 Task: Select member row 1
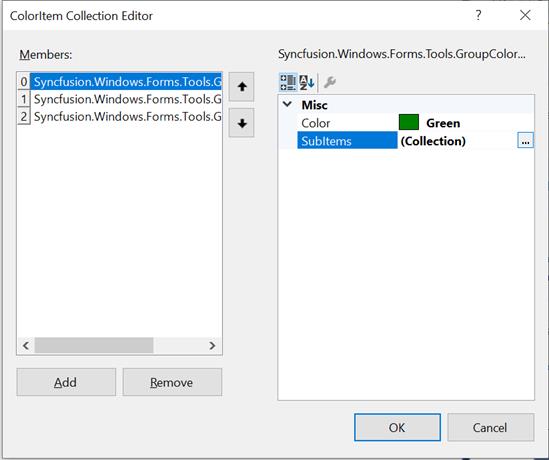click(120, 99)
